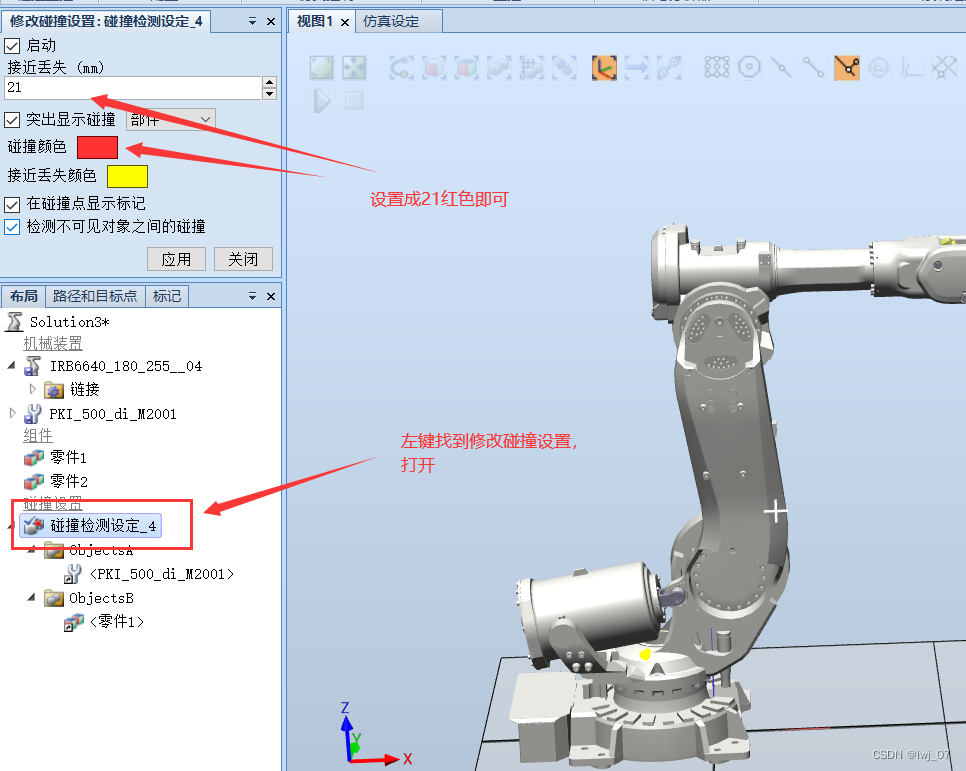Click the View All icon in the view toolbar
Screen dimensions: 966x771
(x=322, y=68)
